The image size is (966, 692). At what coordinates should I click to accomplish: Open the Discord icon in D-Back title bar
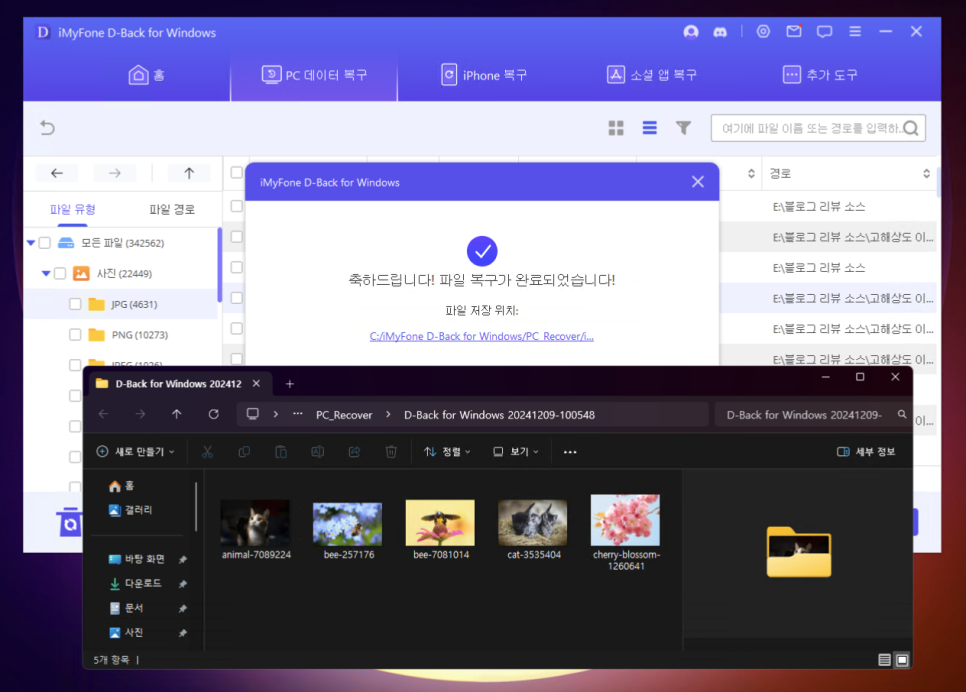tap(720, 32)
